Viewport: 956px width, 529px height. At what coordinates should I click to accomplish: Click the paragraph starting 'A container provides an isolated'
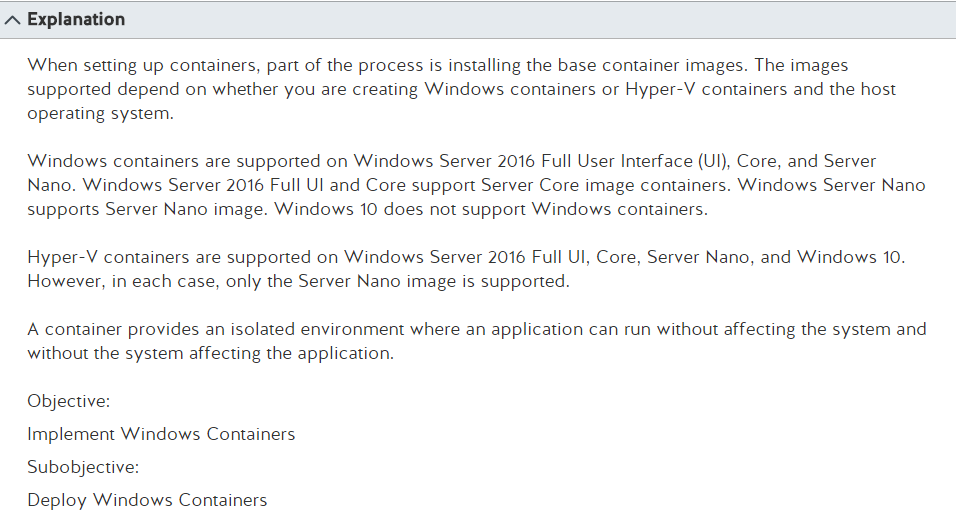pos(477,341)
